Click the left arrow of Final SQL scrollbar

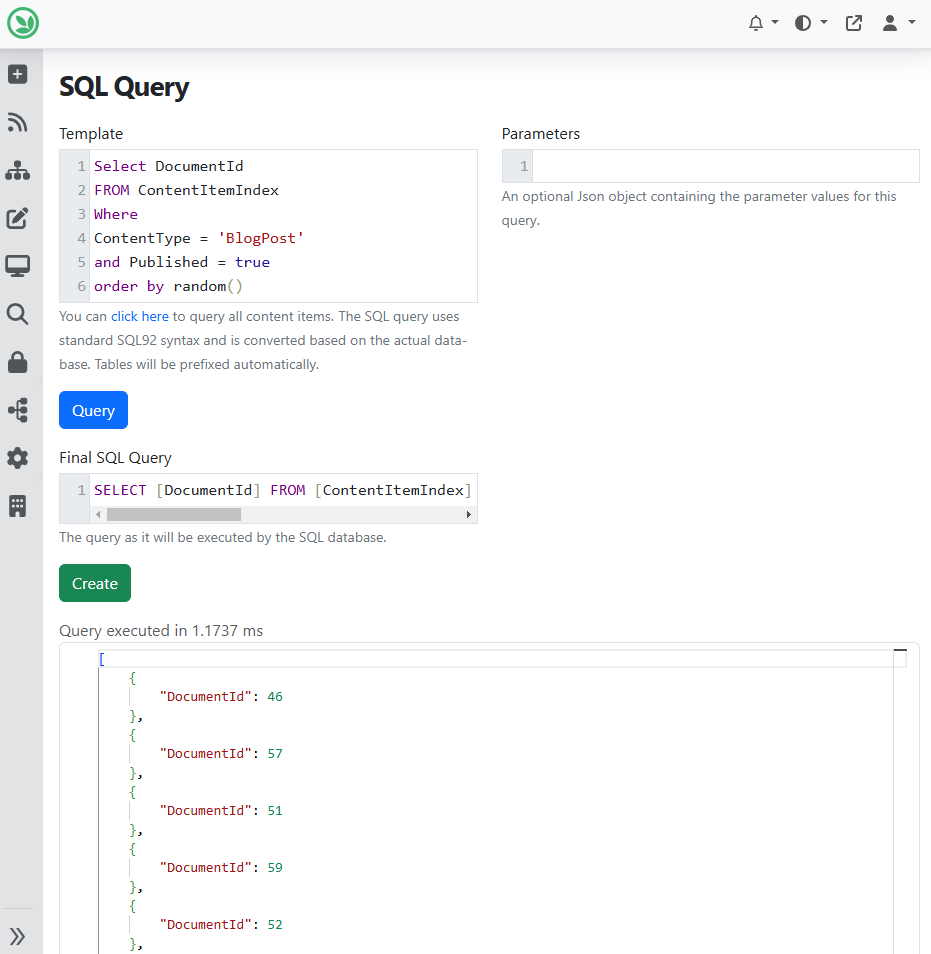(x=98, y=515)
